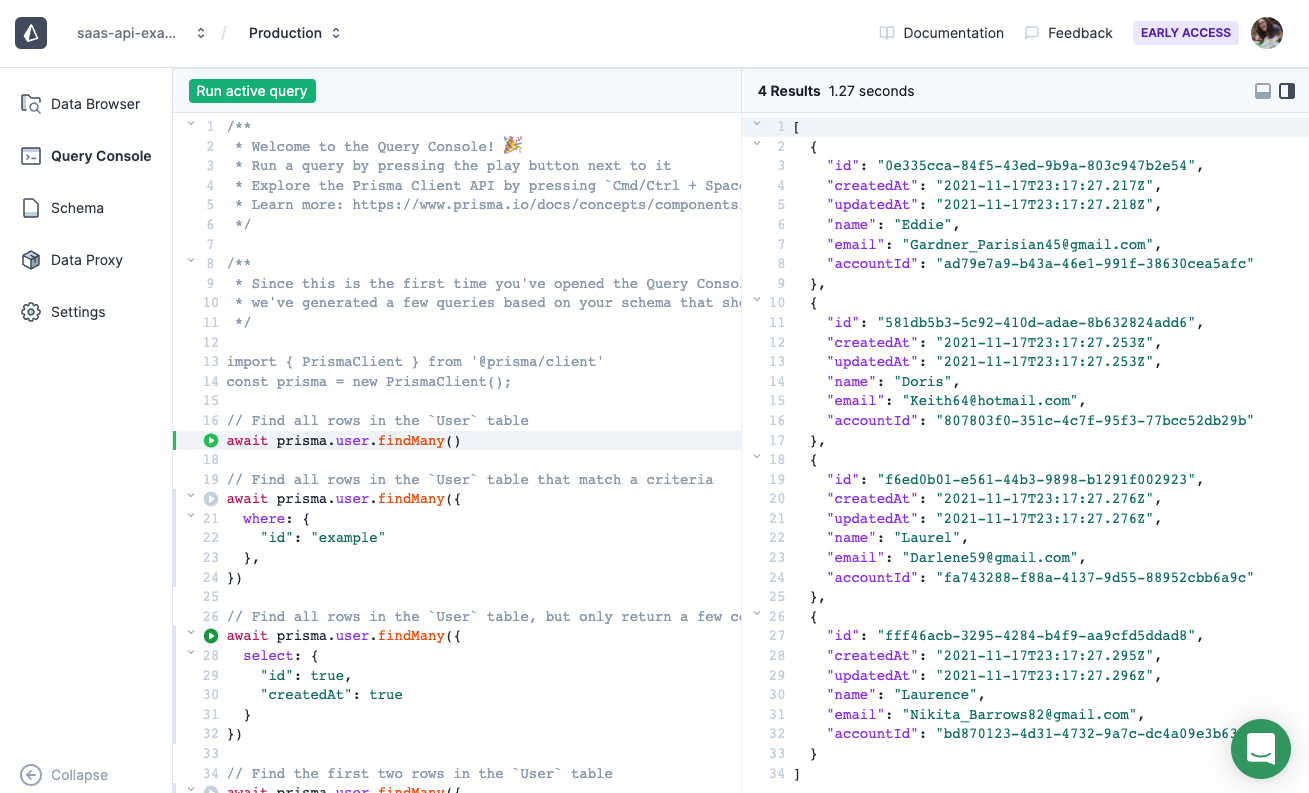Collapse the findMany block at editor line 27
The image size is (1309, 793).
coord(191,633)
